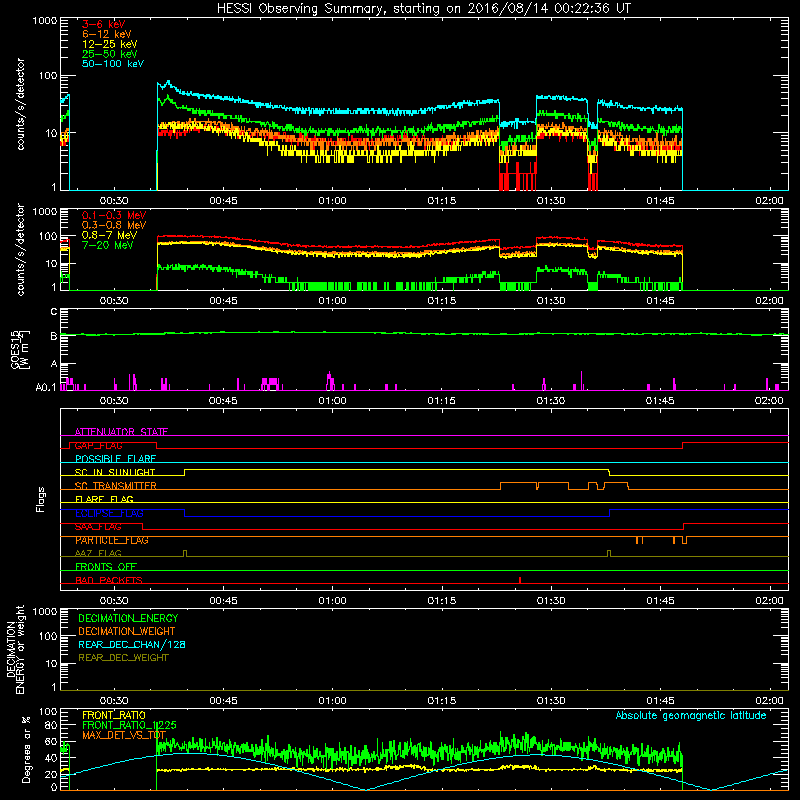Click the ECLIPSE_FLAG label
The height and width of the screenshot is (800, 800).
point(109,513)
